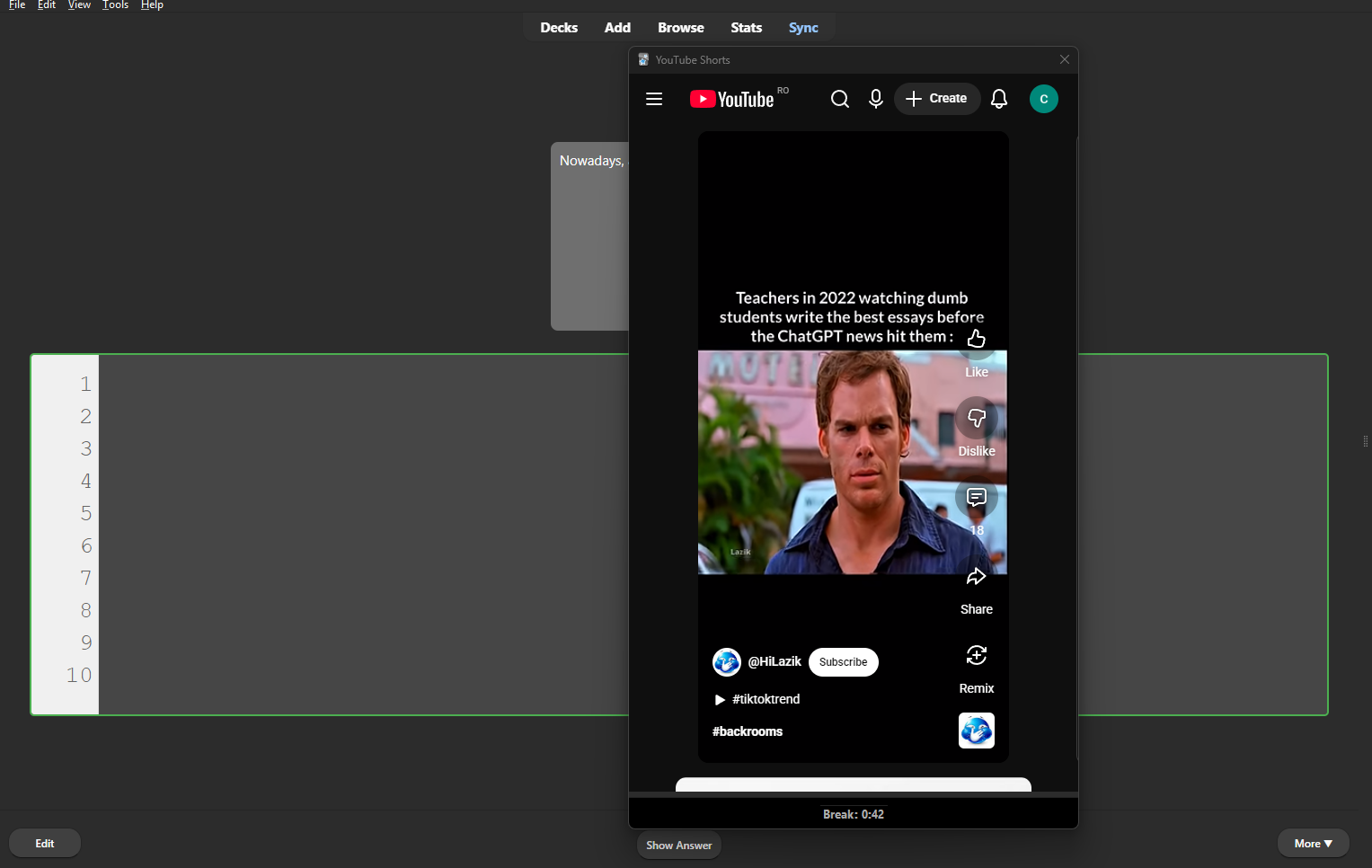The image size is (1372, 868).
Task: Open the #backrooms hashtag link
Action: click(x=748, y=731)
